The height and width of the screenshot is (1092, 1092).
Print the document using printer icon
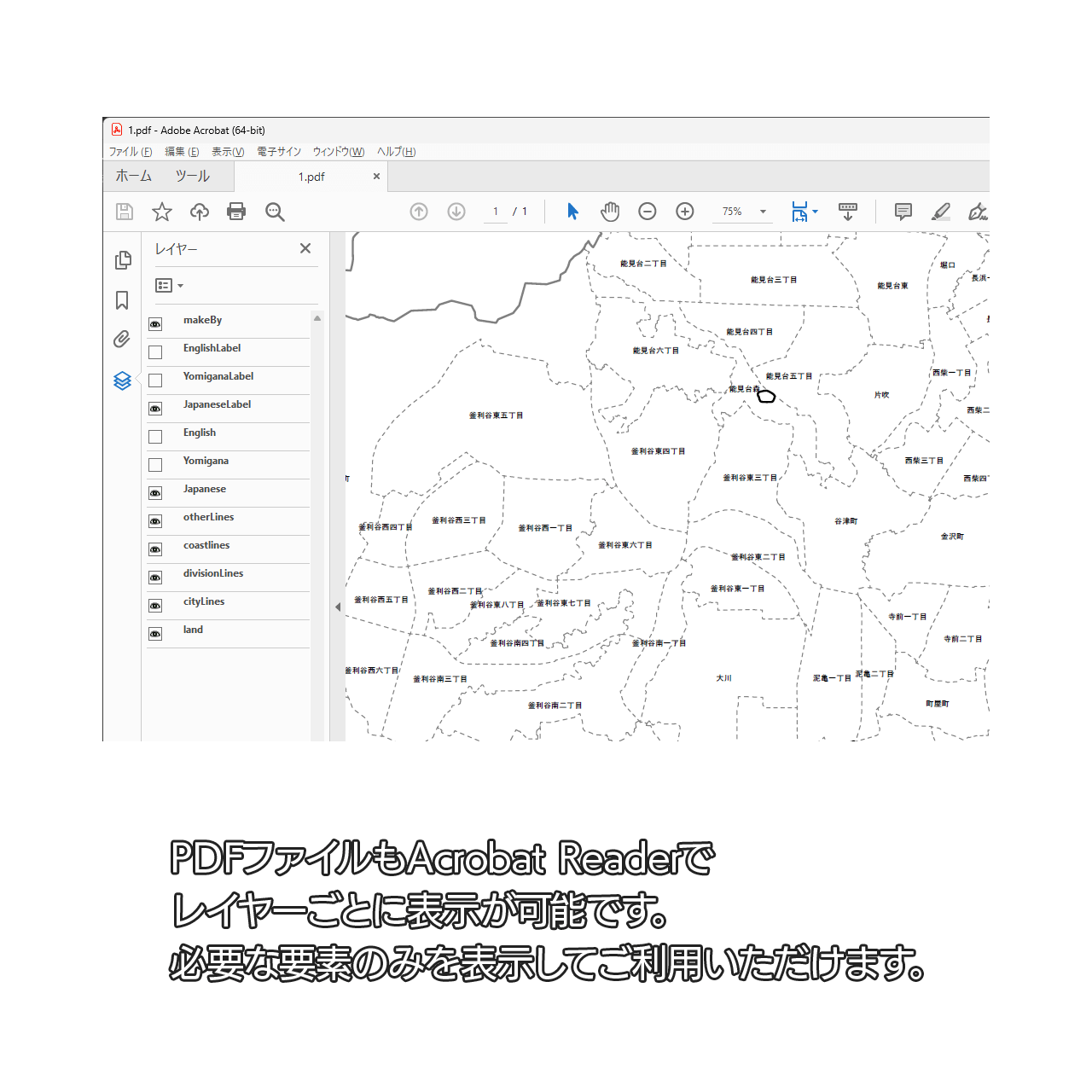click(236, 212)
